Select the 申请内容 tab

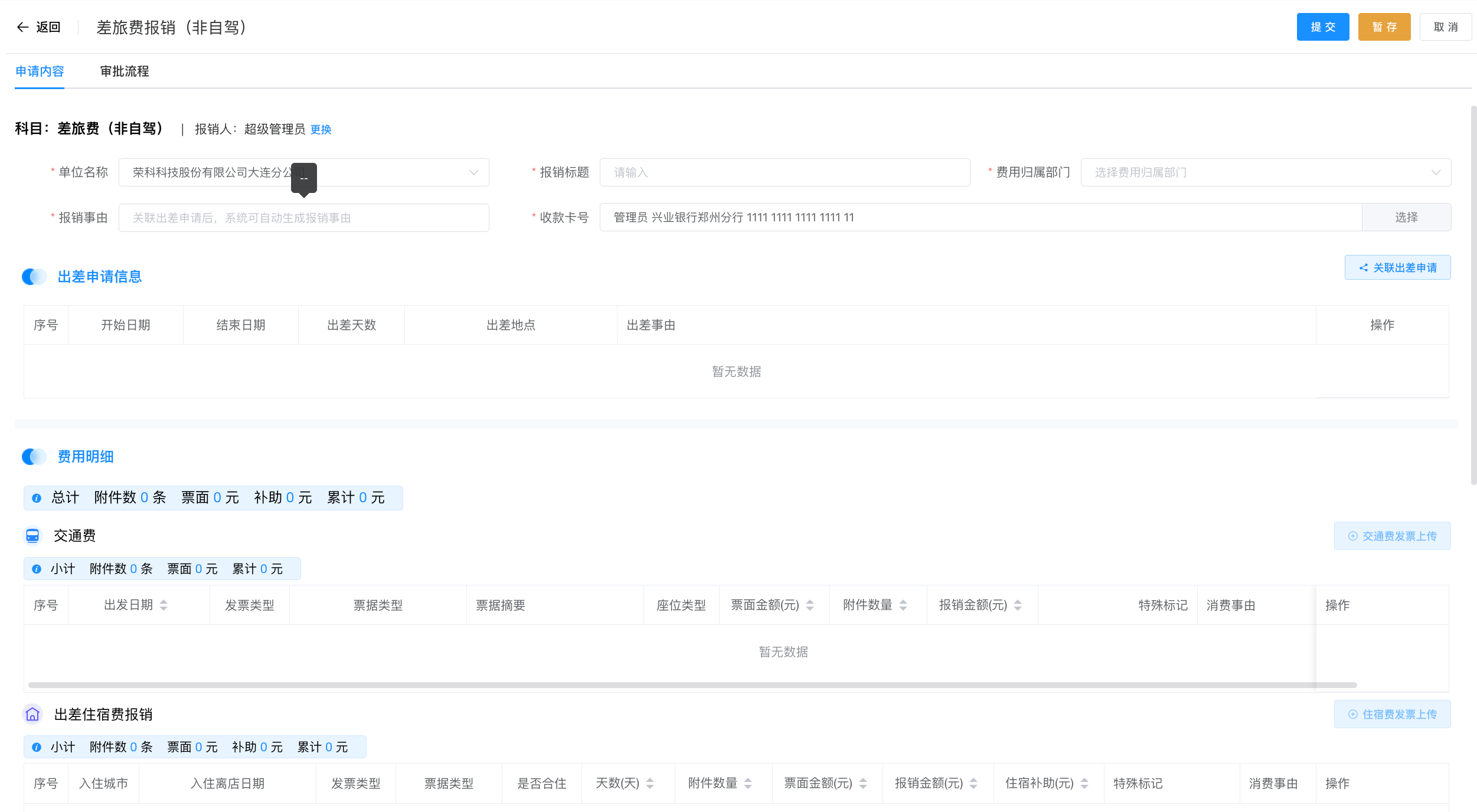click(40, 71)
